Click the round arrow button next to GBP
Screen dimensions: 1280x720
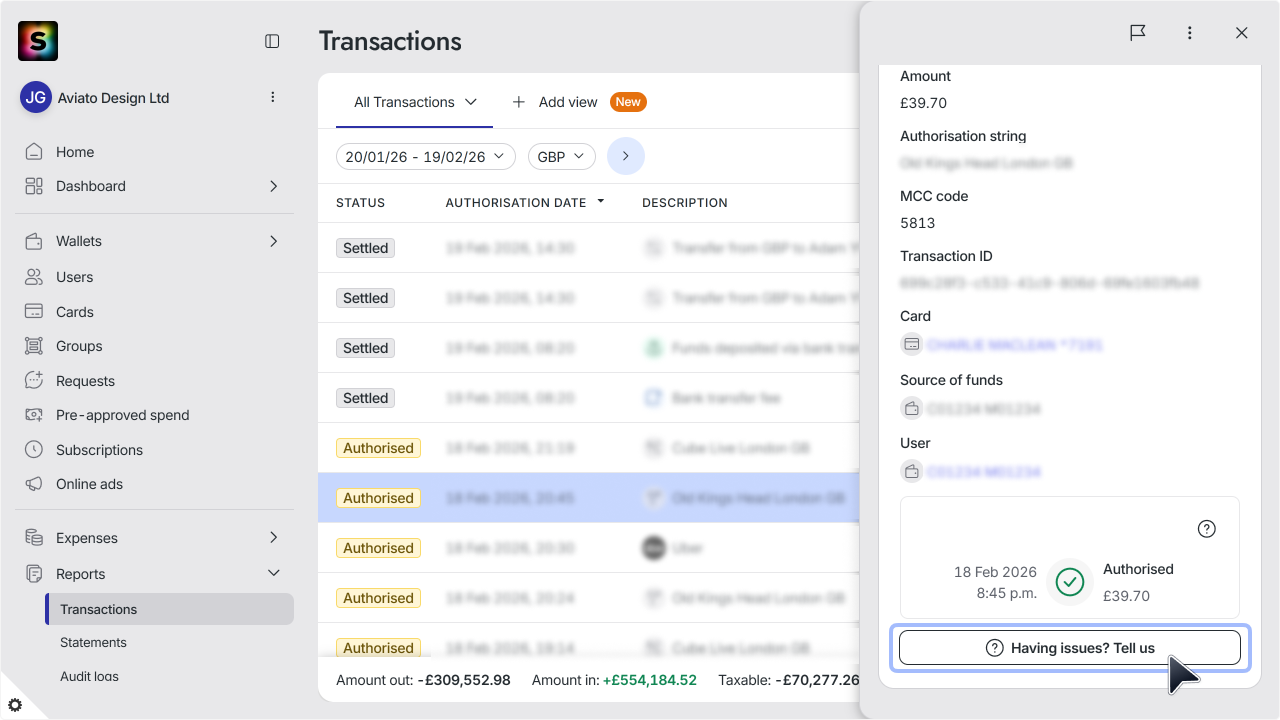pyautogui.click(x=626, y=156)
